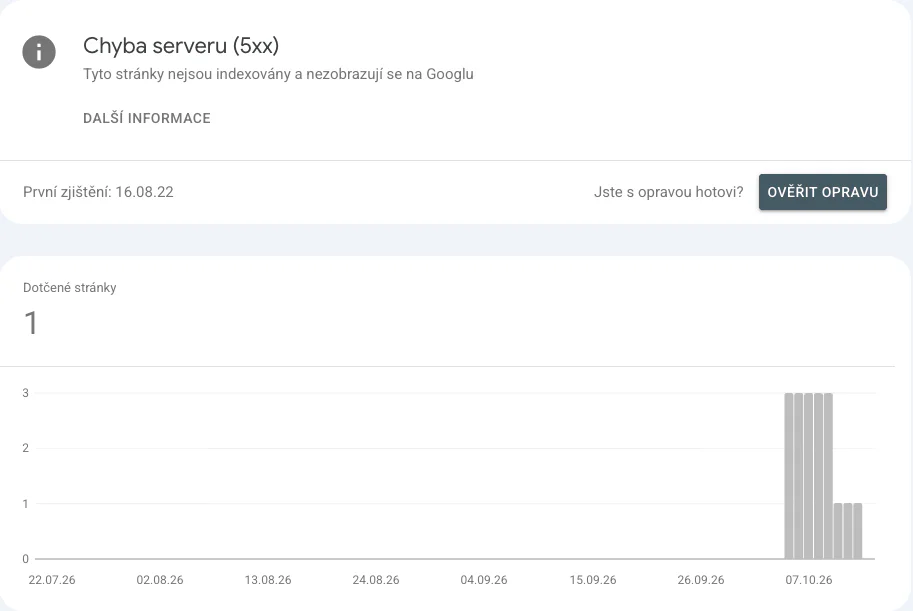Click the 02.08.26 date label
913x611 pixels.
[160, 580]
